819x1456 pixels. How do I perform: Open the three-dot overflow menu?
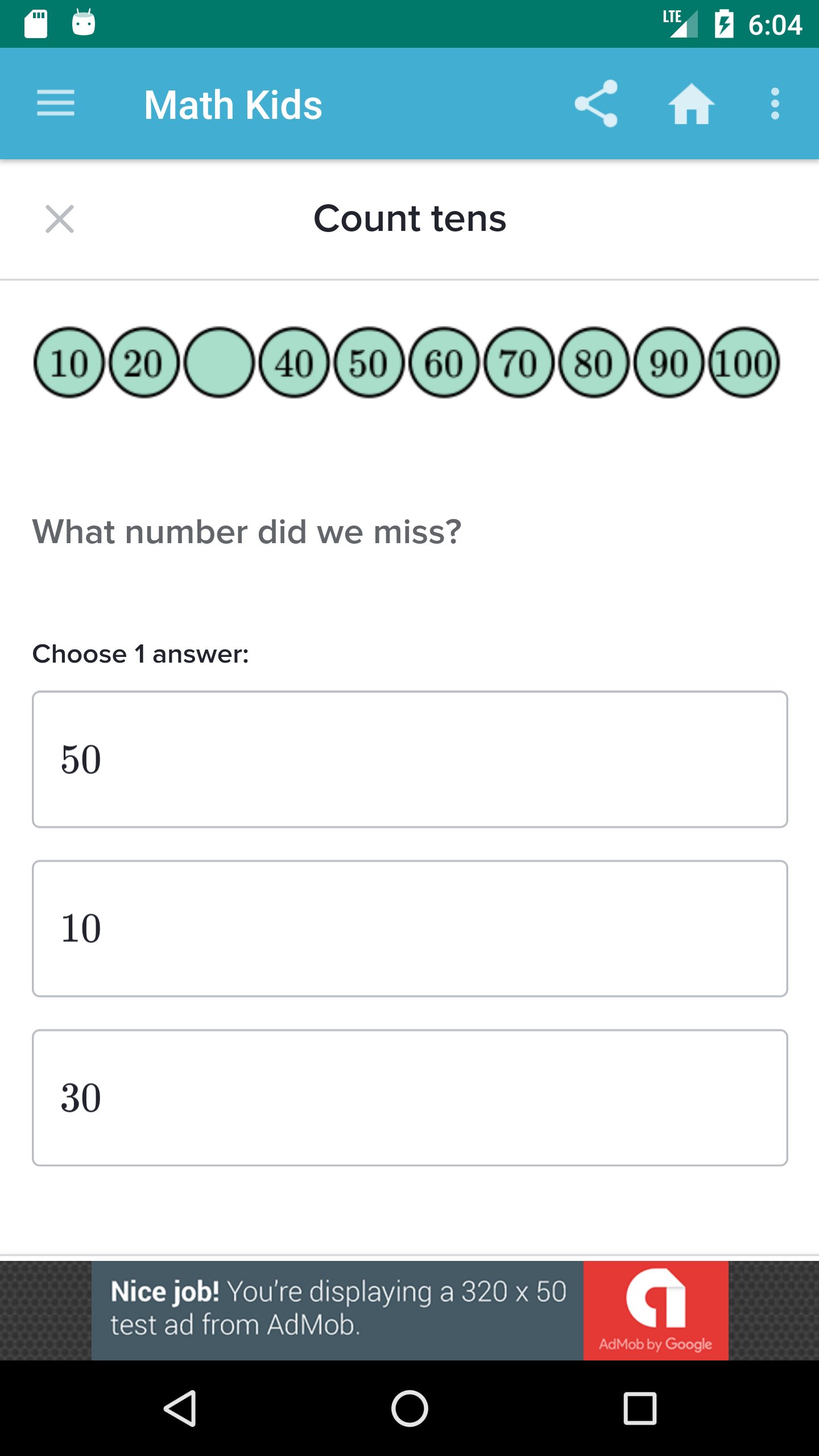(x=775, y=104)
